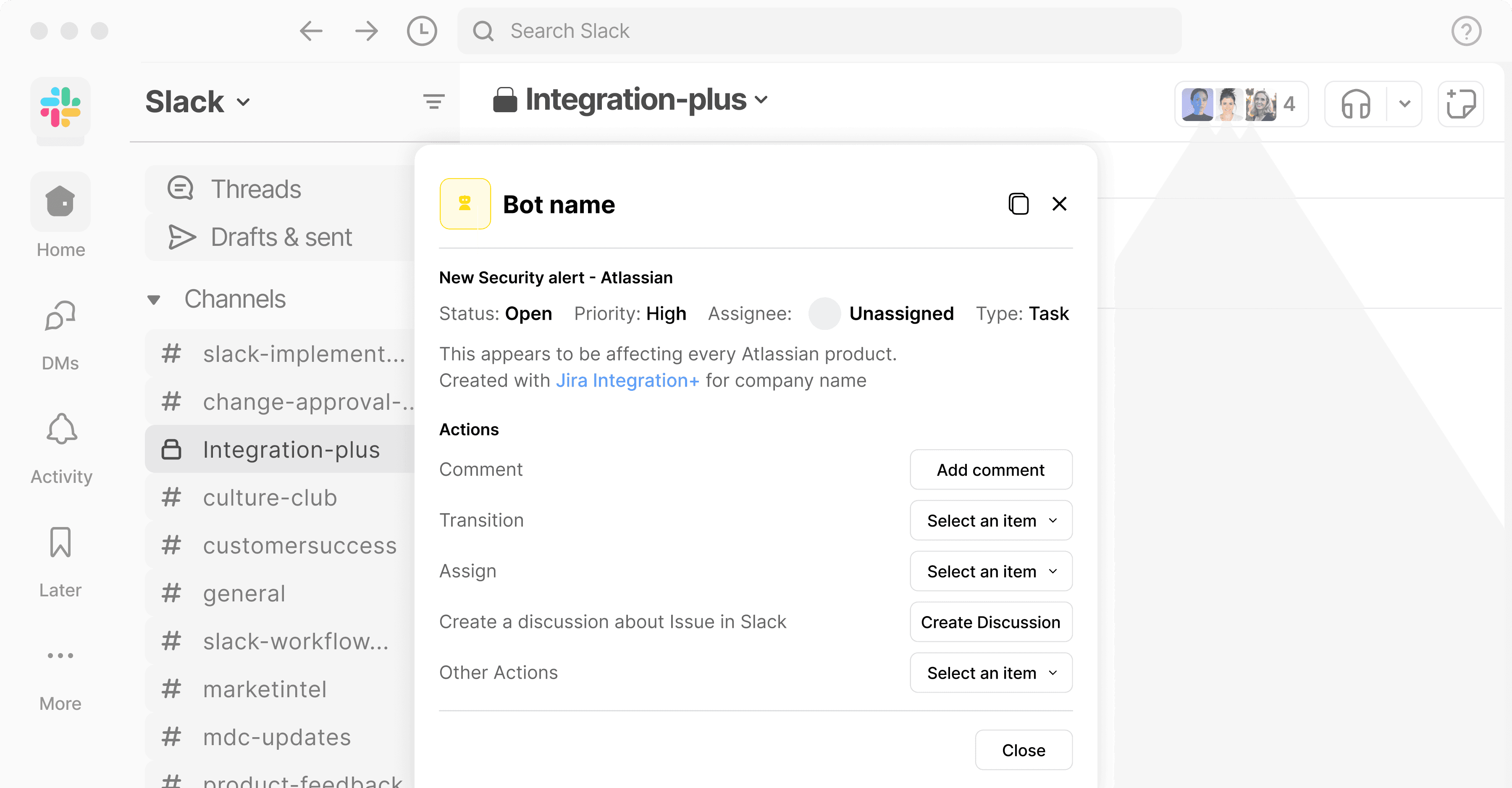Close the Bot name dialog with the X
The height and width of the screenshot is (788, 1512).
1060,204
